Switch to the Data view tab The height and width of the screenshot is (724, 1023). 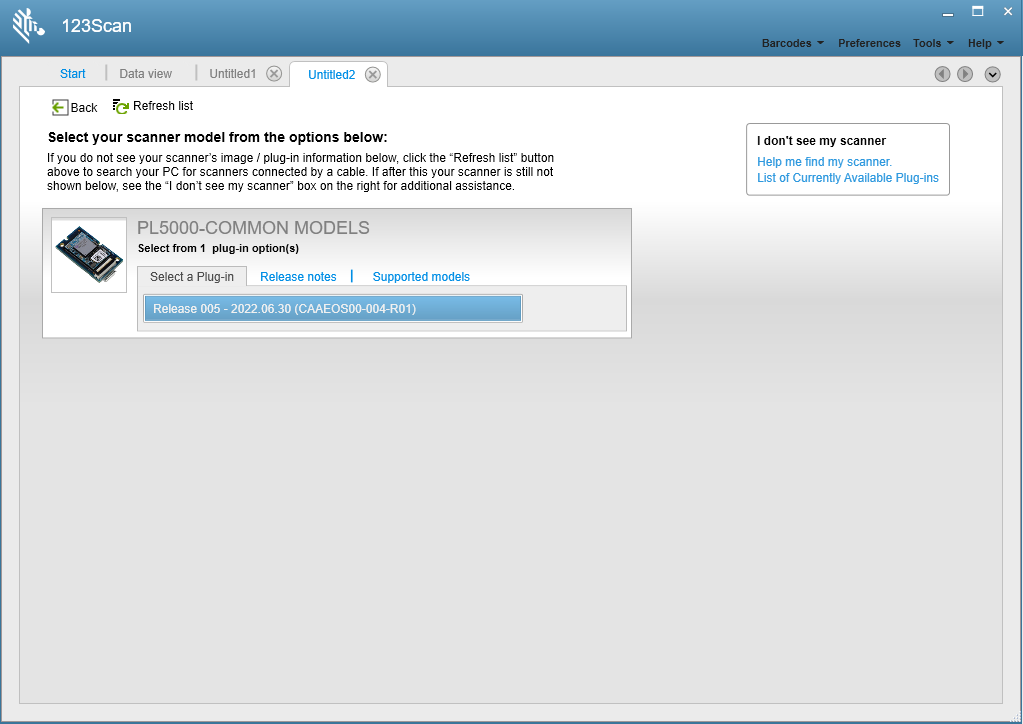(145, 74)
